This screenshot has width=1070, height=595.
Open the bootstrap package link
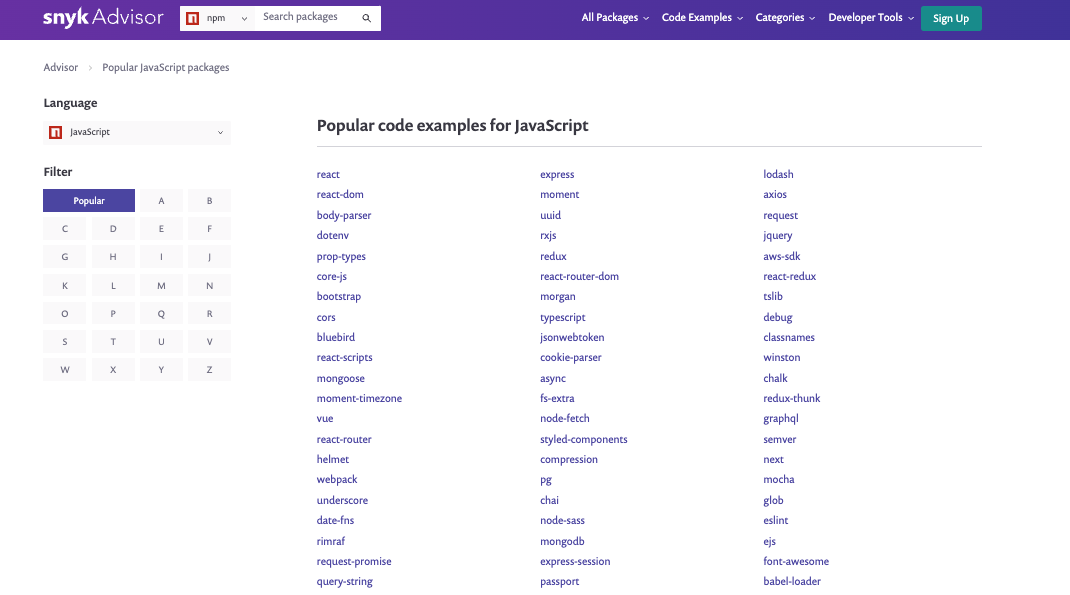[338, 297]
